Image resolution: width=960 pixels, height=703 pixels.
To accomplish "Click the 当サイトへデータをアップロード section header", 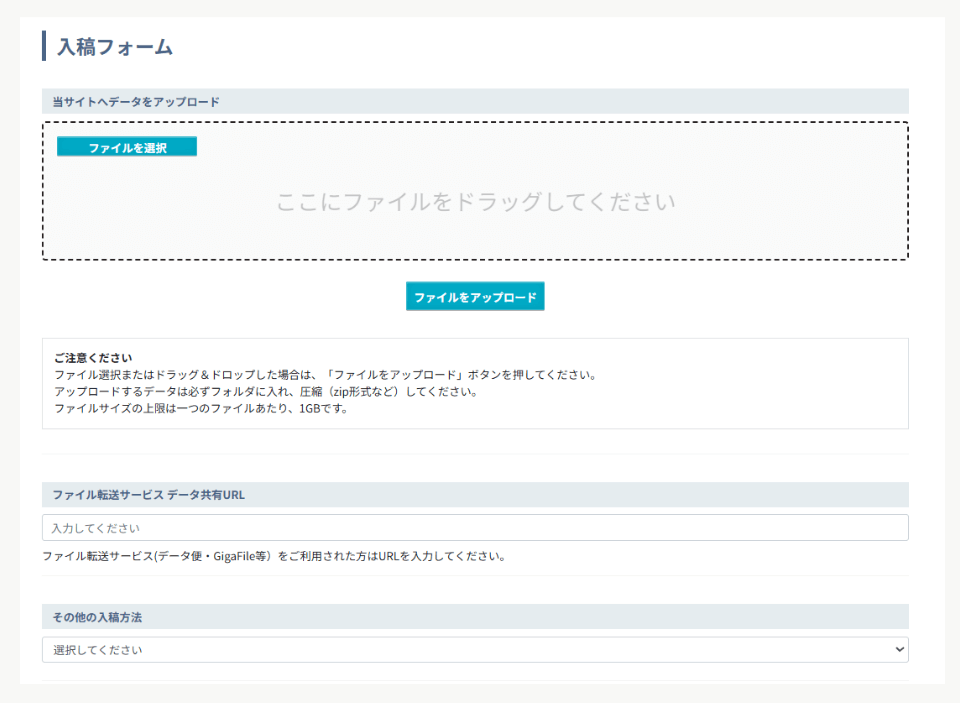I will (136, 101).
